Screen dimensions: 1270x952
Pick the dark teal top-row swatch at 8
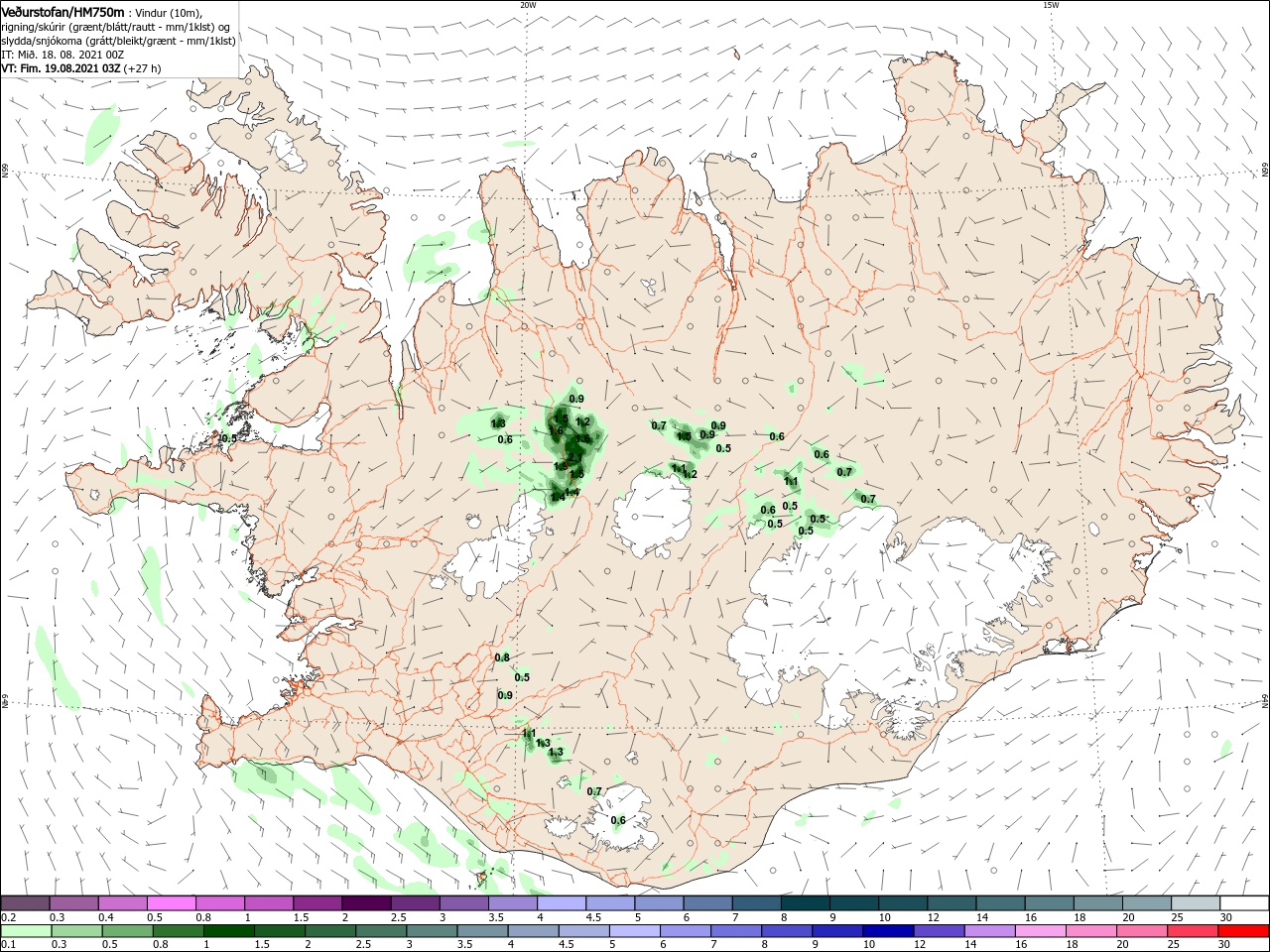(x=805, y=903)
